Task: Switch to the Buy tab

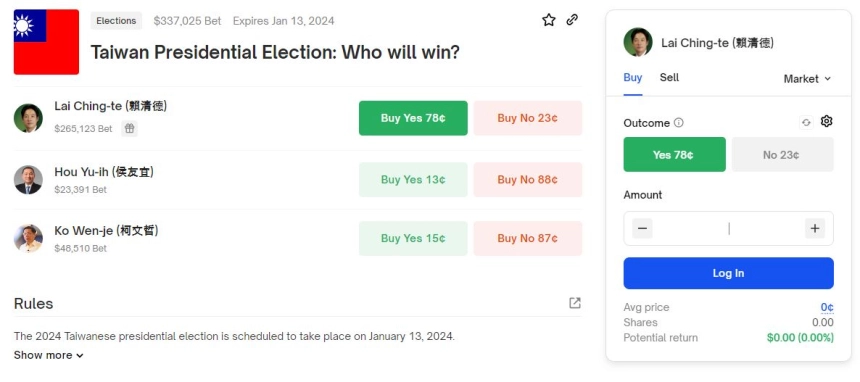Action: (x=632, y=77)
